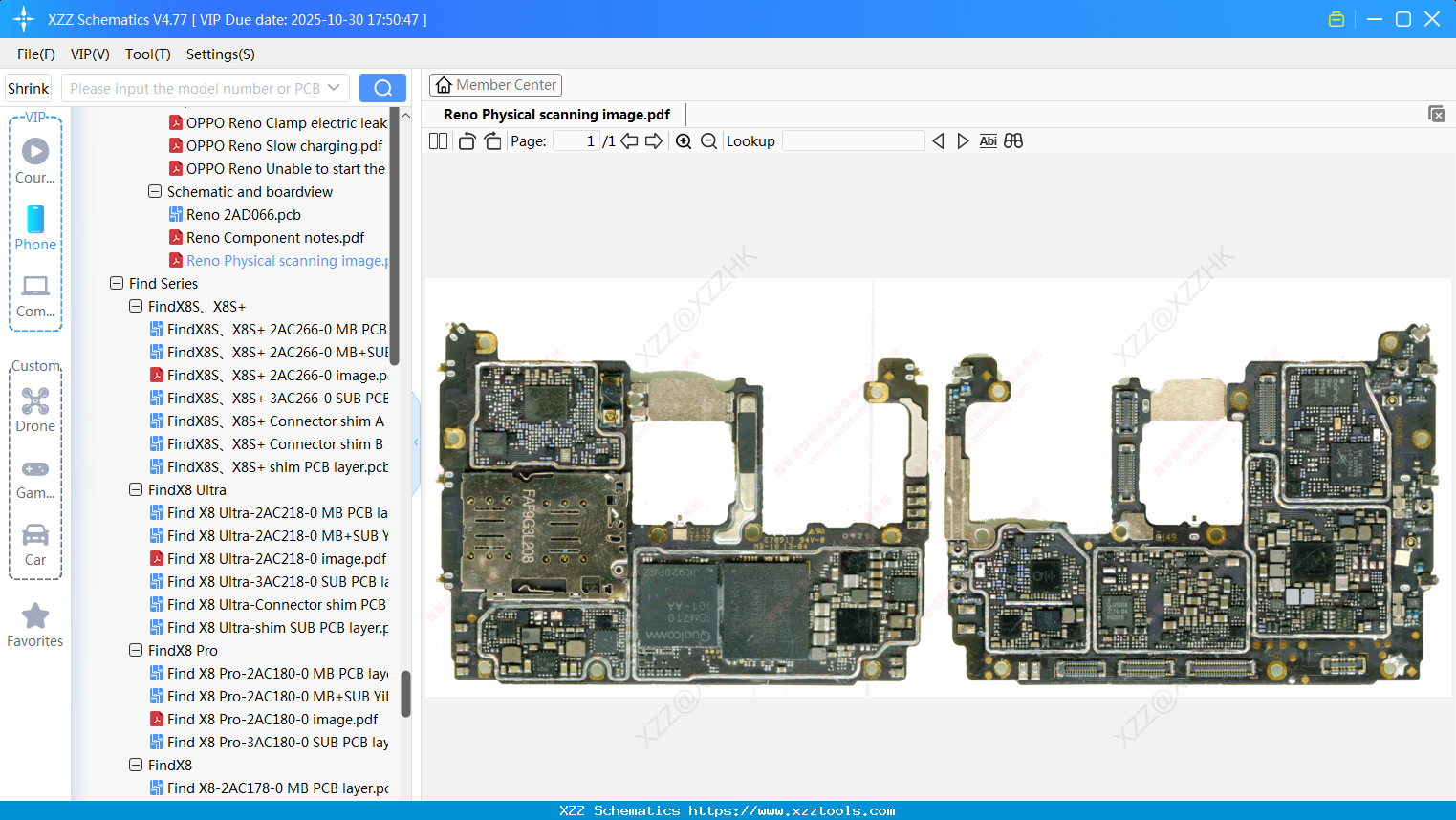This screenshot has height=820, width=1456.
Task: Open the Car category
Action: pos(35,545)
